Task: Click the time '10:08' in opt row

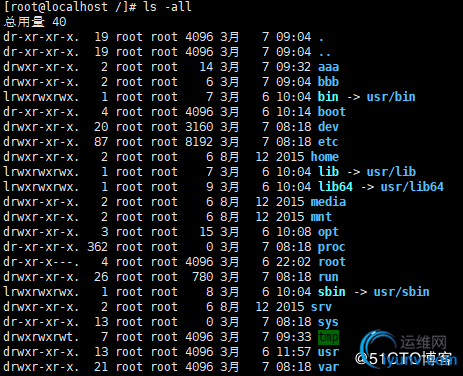Action: click(293, 232)
